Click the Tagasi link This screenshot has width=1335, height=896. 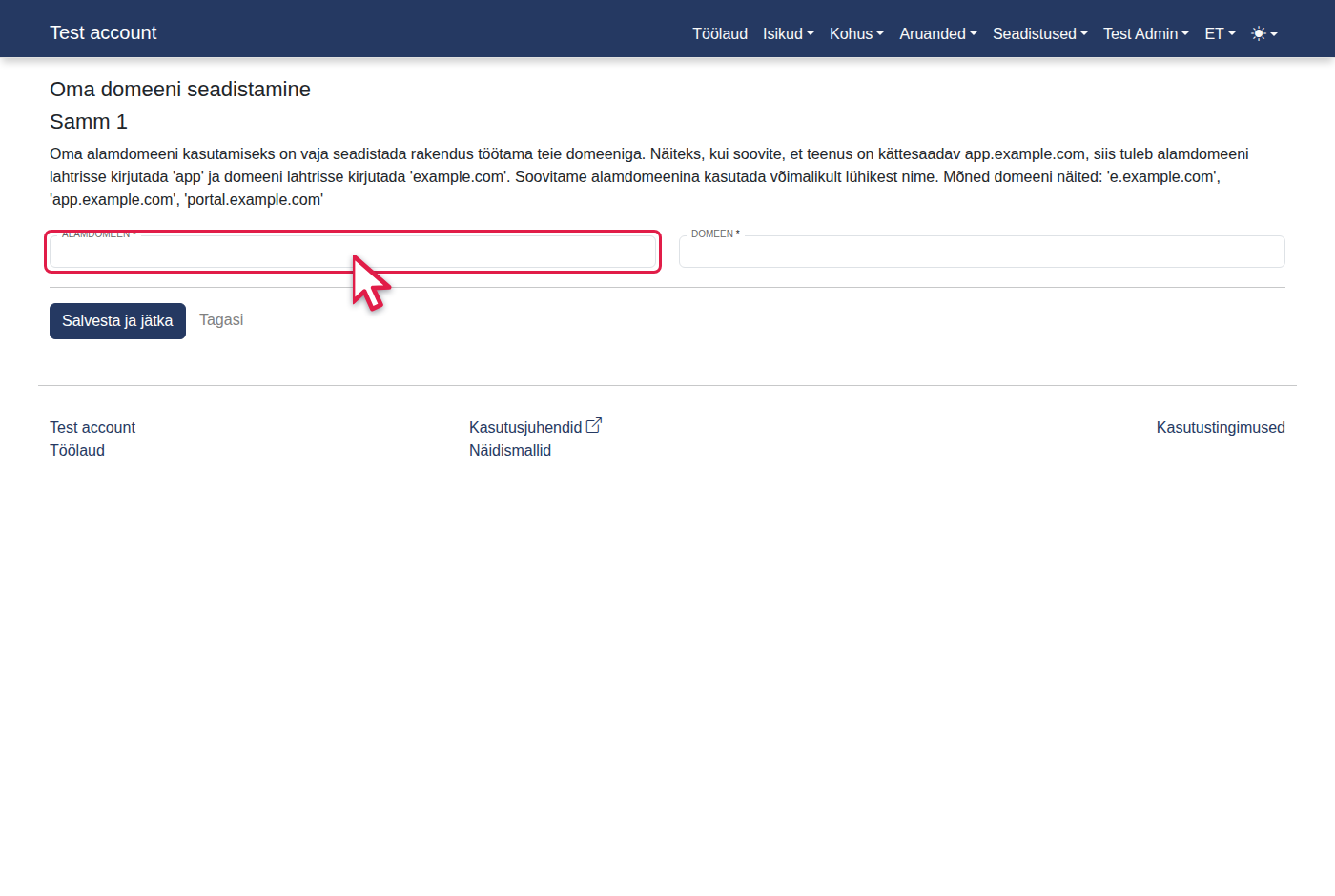point(221,320)
